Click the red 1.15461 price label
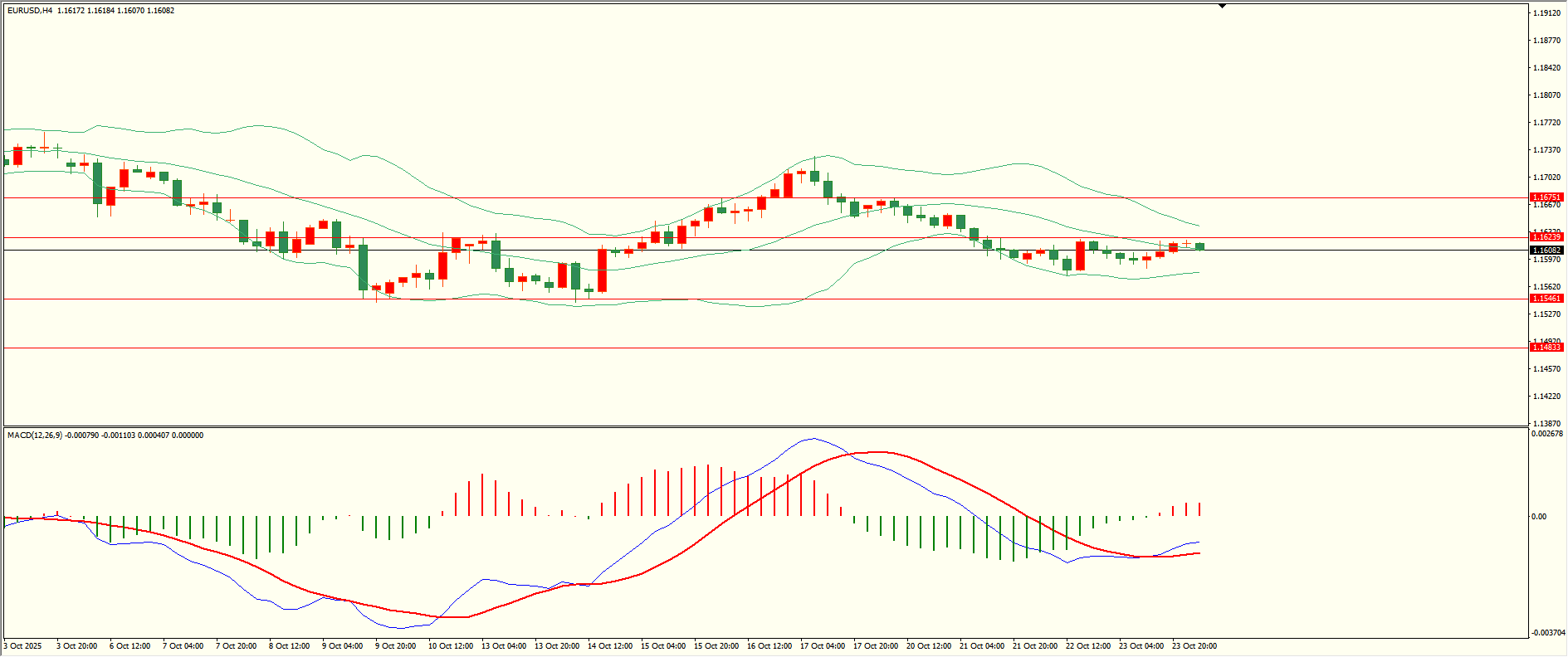 1546,299
